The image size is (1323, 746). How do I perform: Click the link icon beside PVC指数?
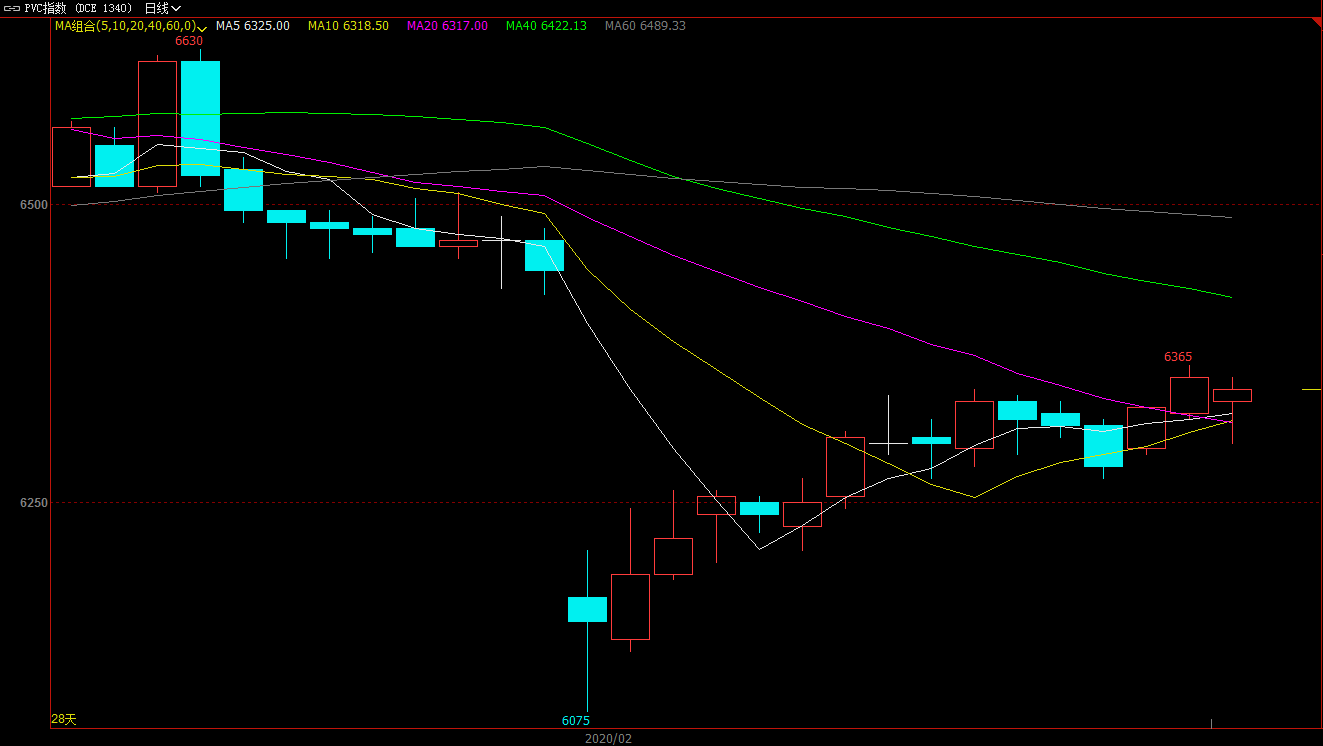click(12, 8)
